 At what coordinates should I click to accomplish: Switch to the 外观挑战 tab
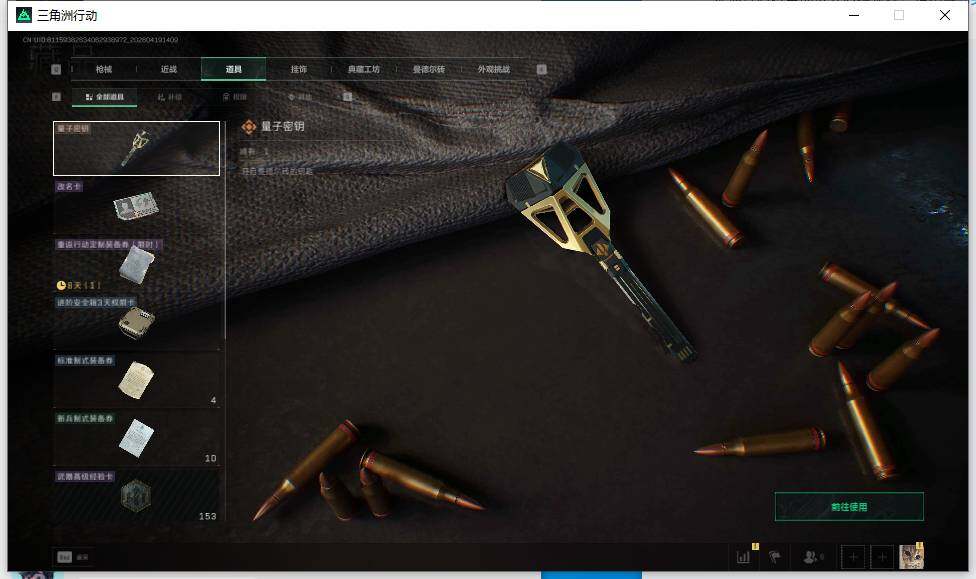click(x=494, y=69)
